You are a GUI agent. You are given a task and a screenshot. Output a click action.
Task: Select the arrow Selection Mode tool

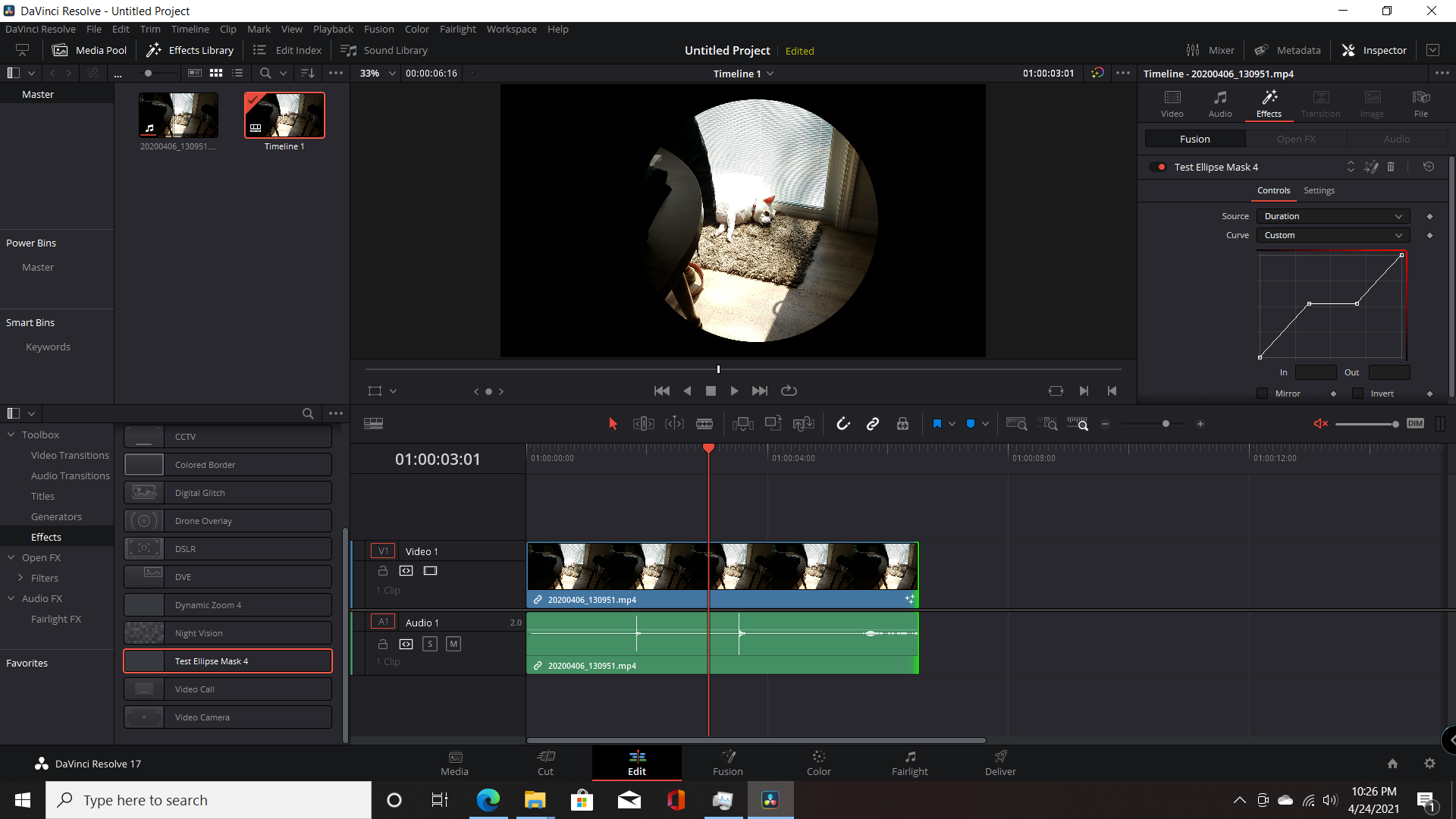(x=613, y=424)
